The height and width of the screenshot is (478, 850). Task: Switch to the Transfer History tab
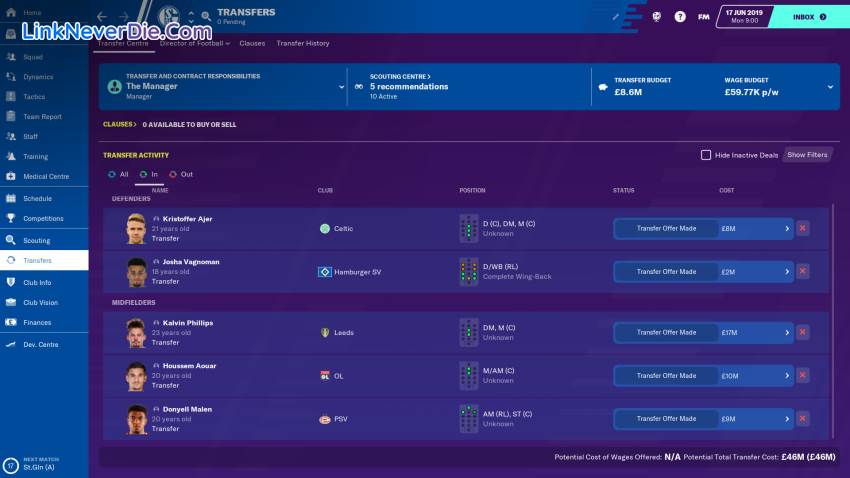(302, 43)
